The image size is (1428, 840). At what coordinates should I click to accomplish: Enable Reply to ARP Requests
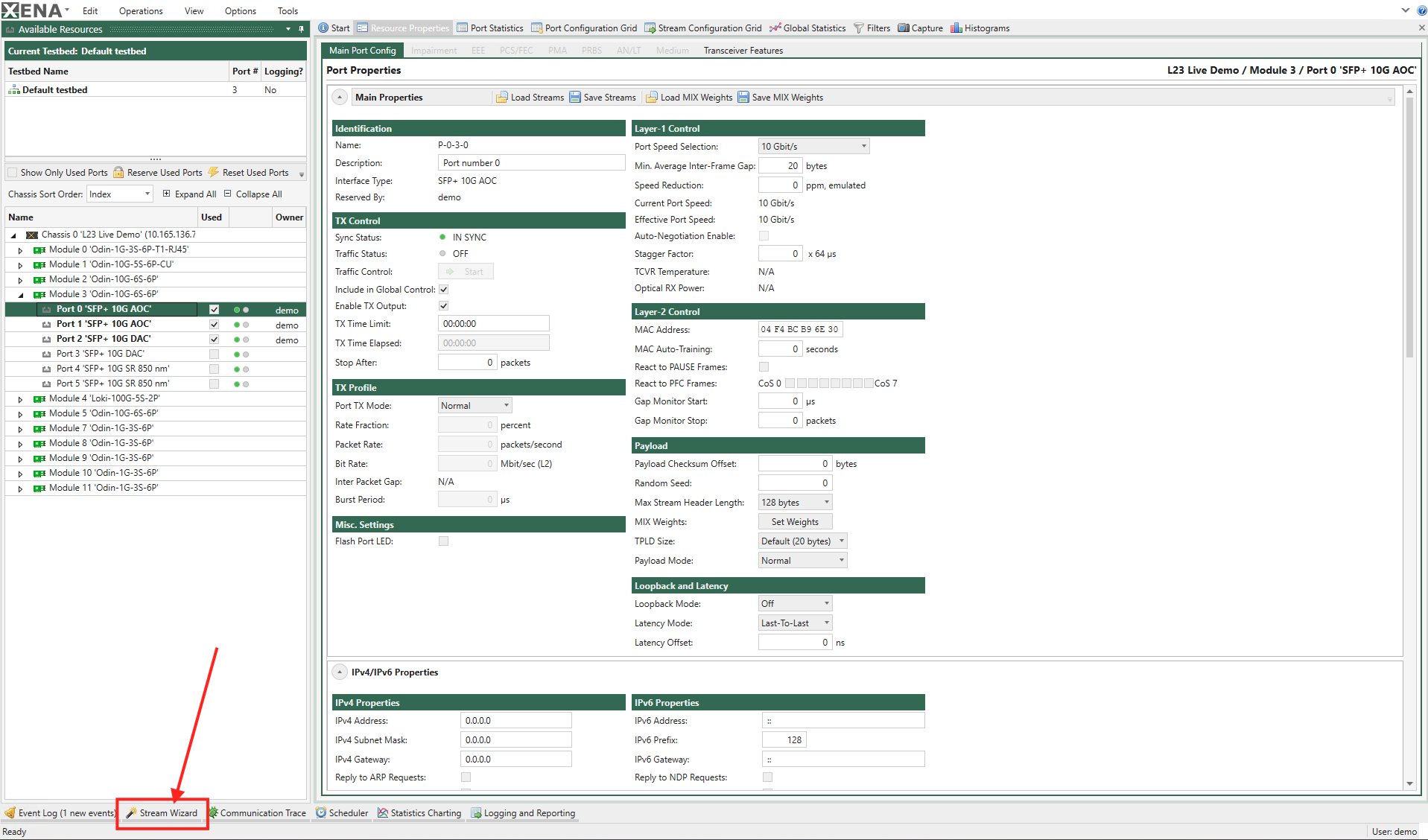tap(466, 777)
